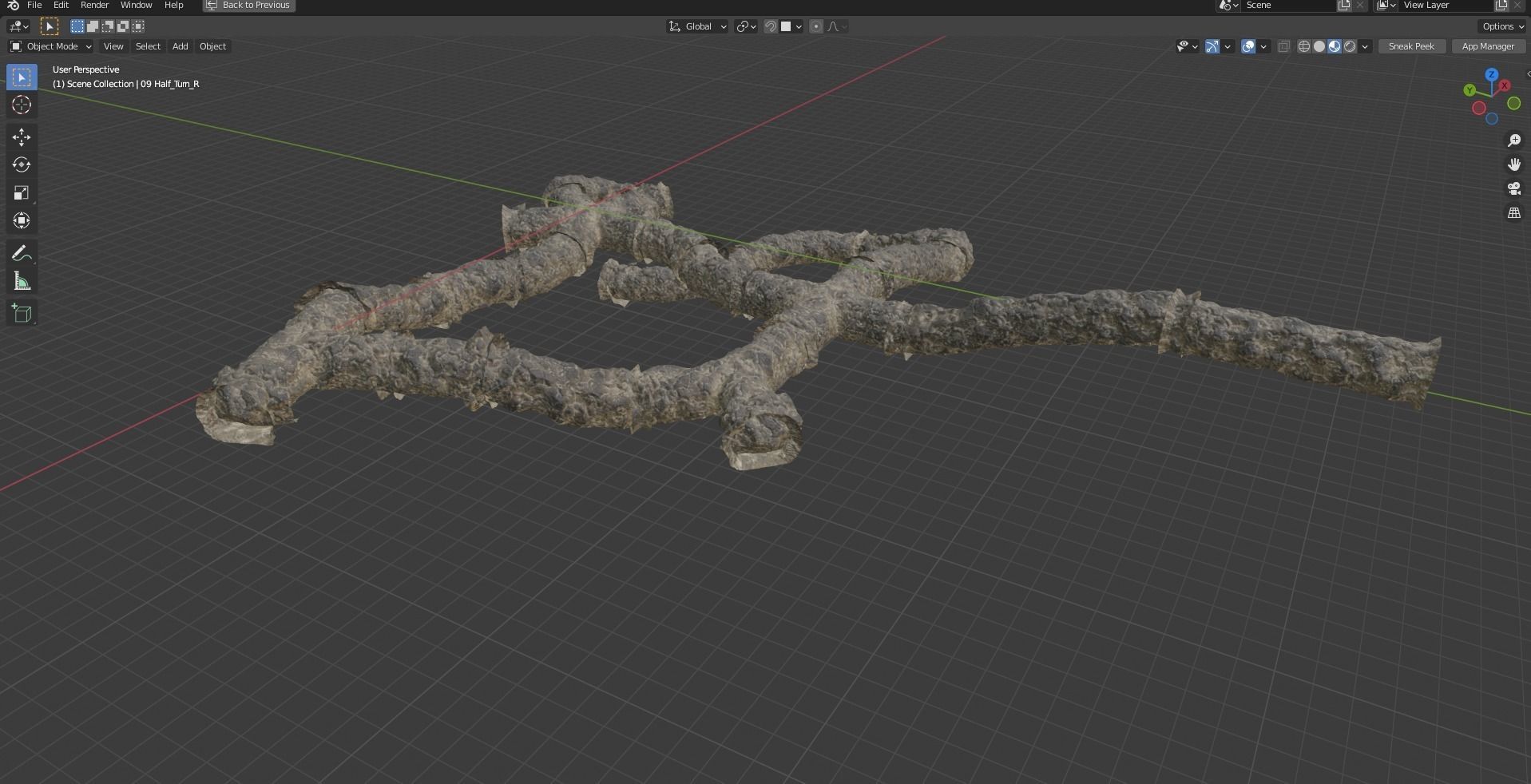
Task: Set selection mode to Extend
Action: (93, 26)
